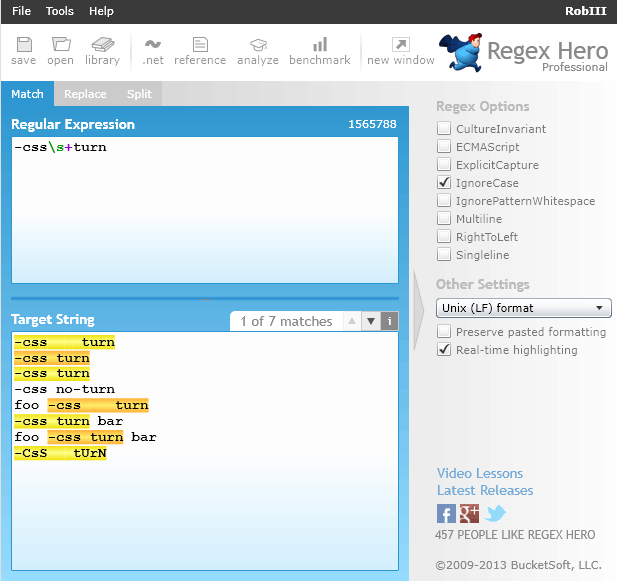Click the save toolbar icon
The width and height of the screenshot is (617, 581).
(x=24, y=51)
